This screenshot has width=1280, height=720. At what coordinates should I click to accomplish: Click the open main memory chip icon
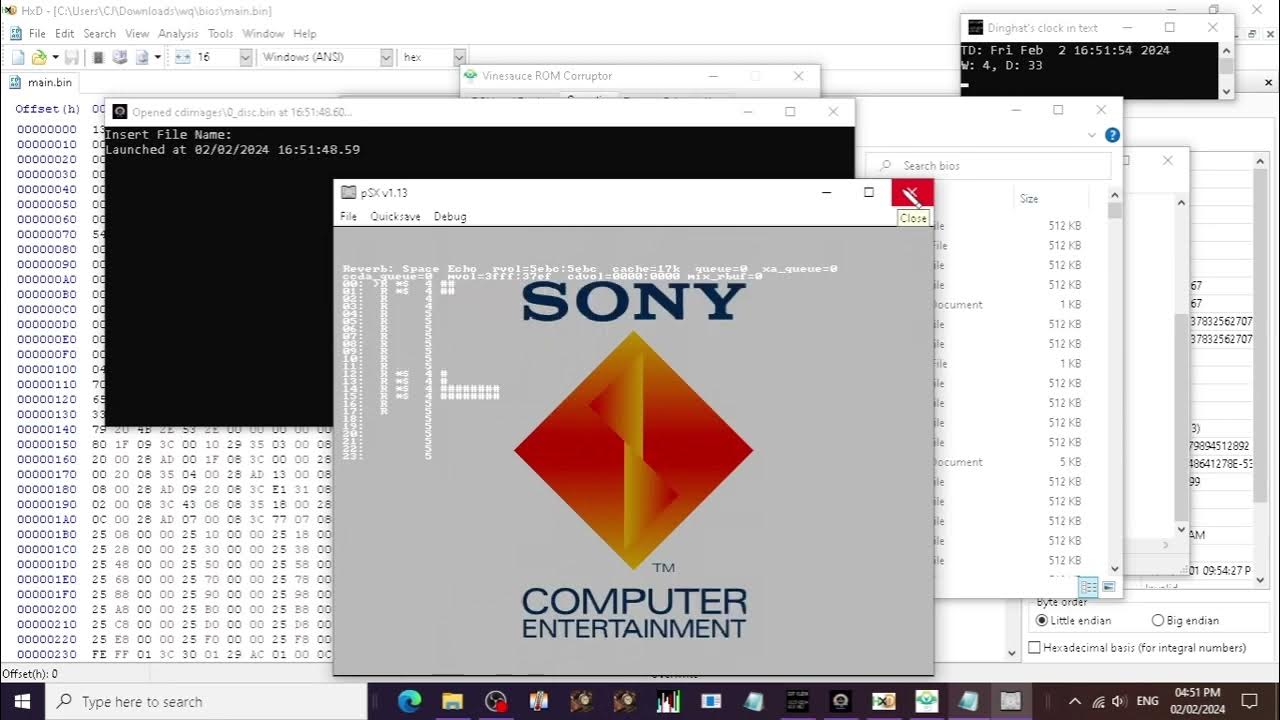pyautogui.click(x=97, y=57)
